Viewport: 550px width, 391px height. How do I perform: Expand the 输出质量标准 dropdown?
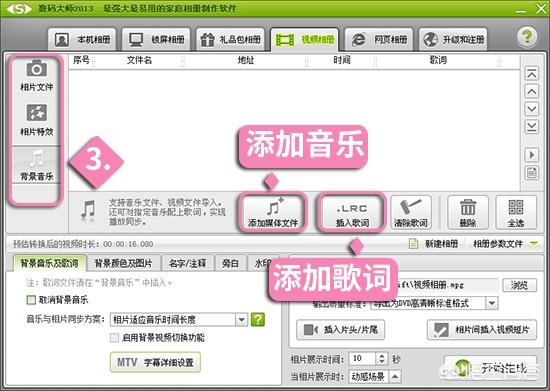[x=492, y=303]
